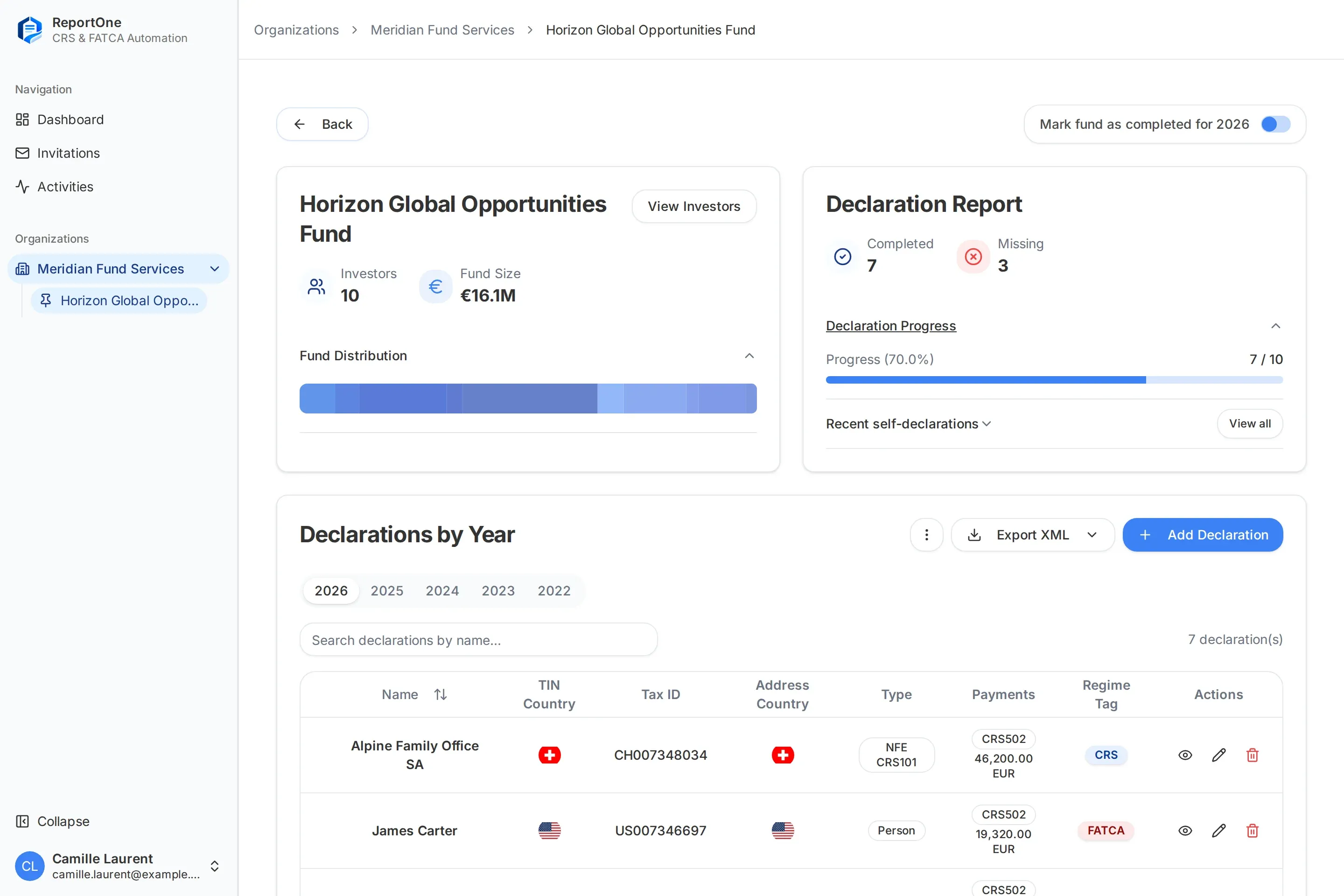This screenshot has height=896, width=1344.
Task: Click US flag in James Carter TIN Country
Action: click(549, 830)
